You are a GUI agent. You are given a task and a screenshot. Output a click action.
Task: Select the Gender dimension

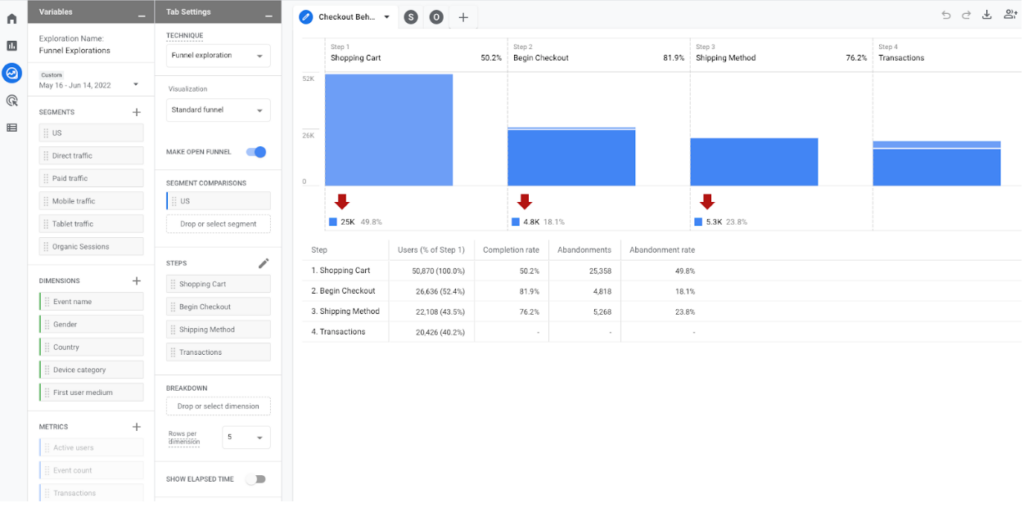pyautogui.click(x=91, y=324)
